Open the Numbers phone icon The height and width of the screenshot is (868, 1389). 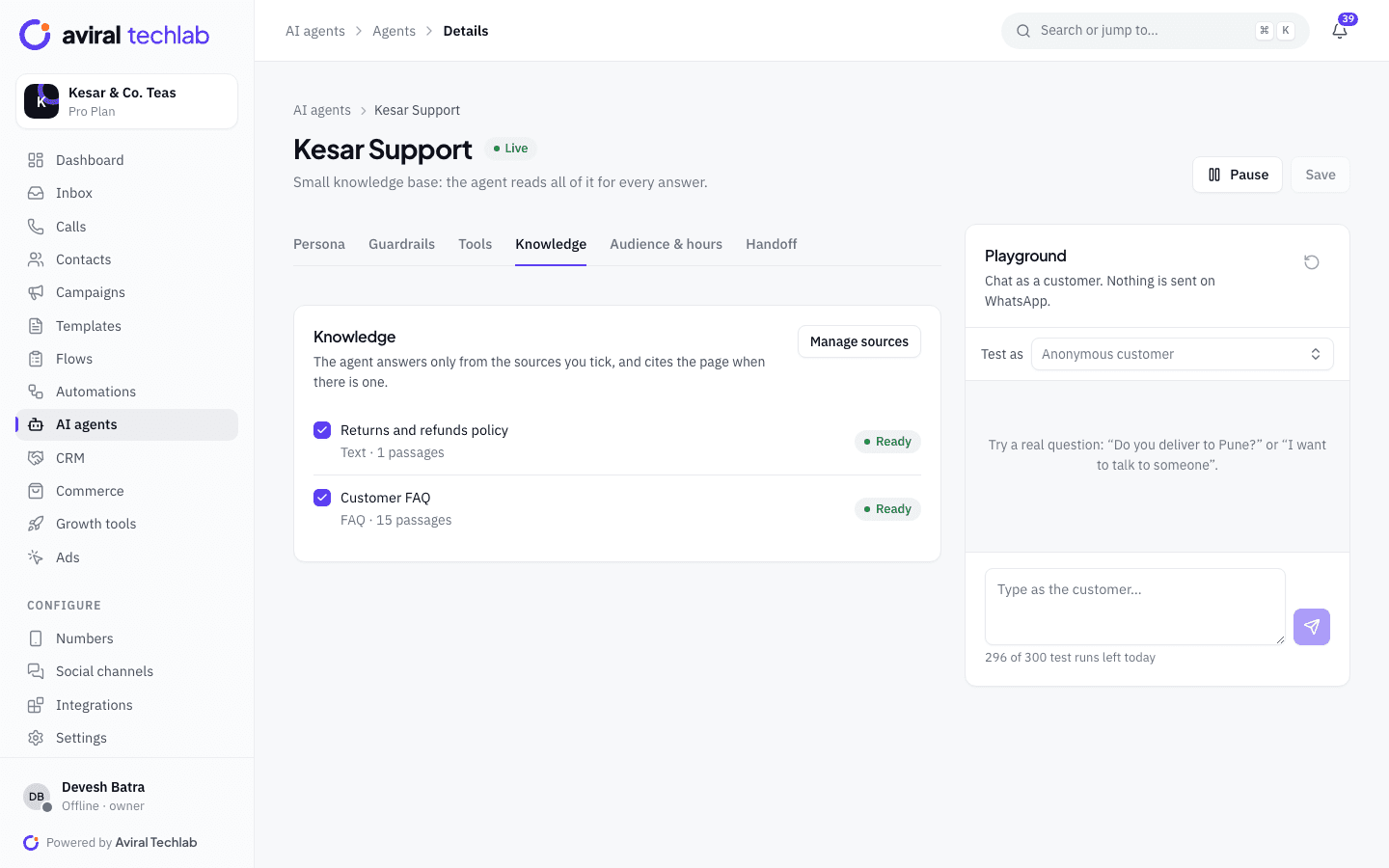(x=36, y=638)
